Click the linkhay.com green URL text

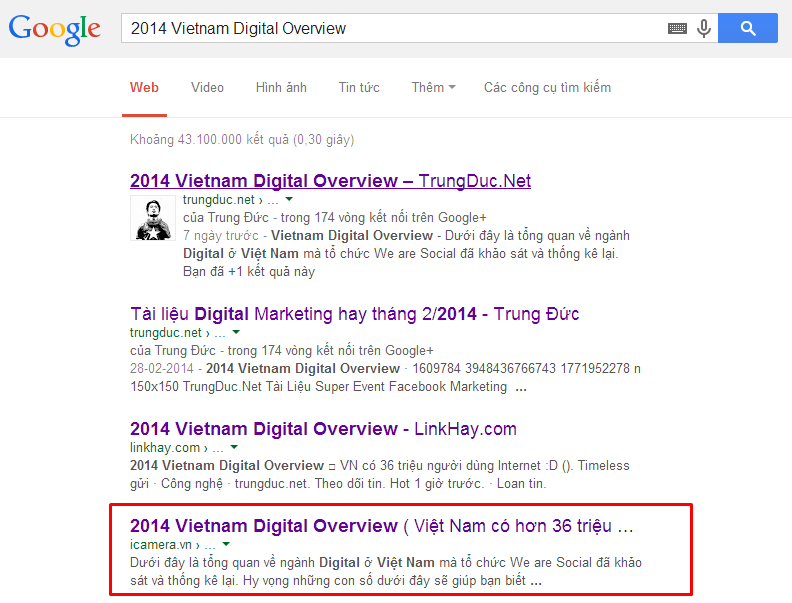pyautogui.click(x=176, y=448)
